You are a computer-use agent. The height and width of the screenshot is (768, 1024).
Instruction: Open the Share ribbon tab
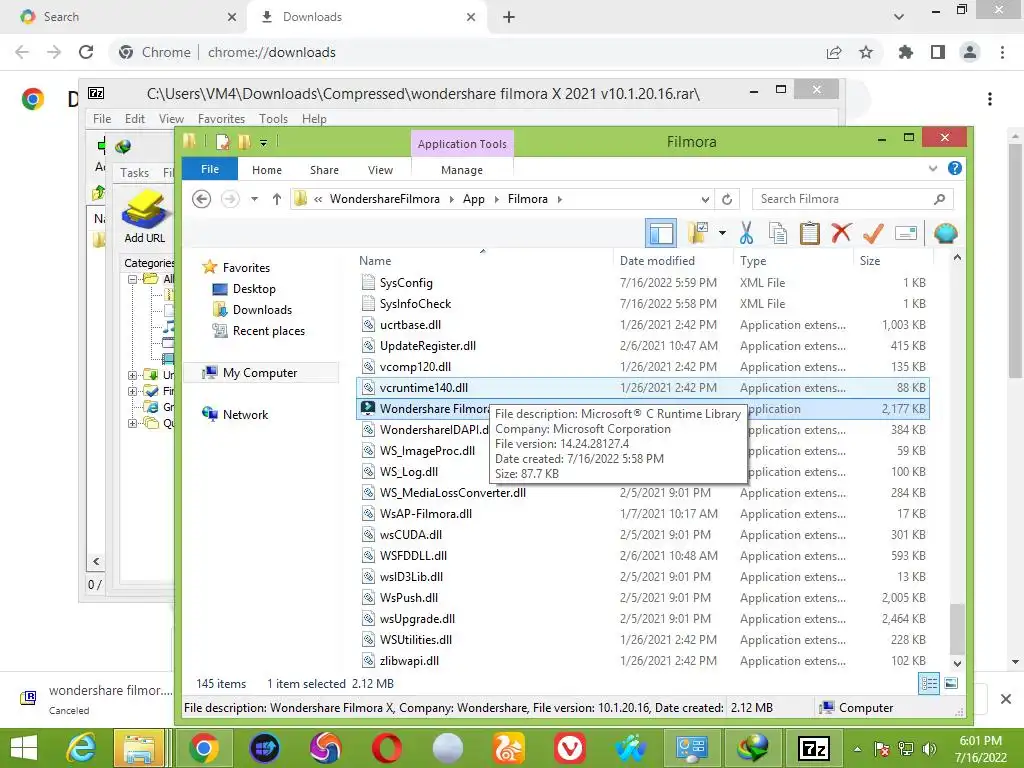pyautogui.click(x=324, y=170)
